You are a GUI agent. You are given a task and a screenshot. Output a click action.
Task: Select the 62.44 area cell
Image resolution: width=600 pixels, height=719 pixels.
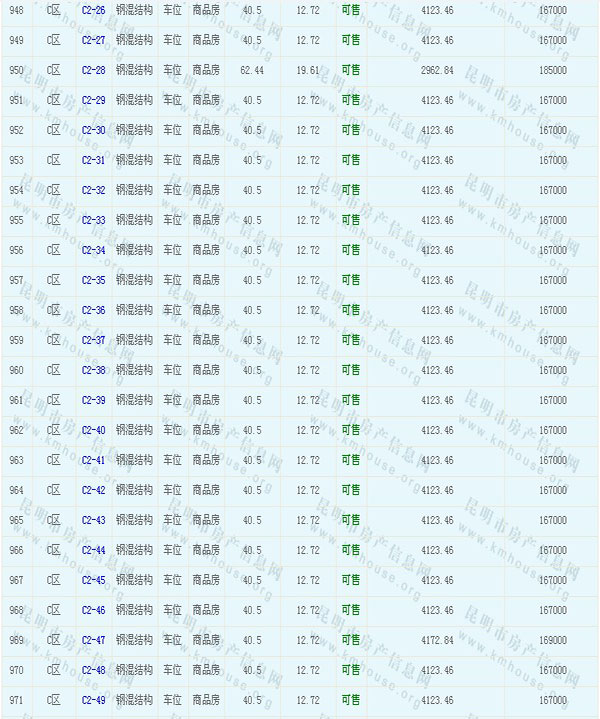tap(252, 70)
